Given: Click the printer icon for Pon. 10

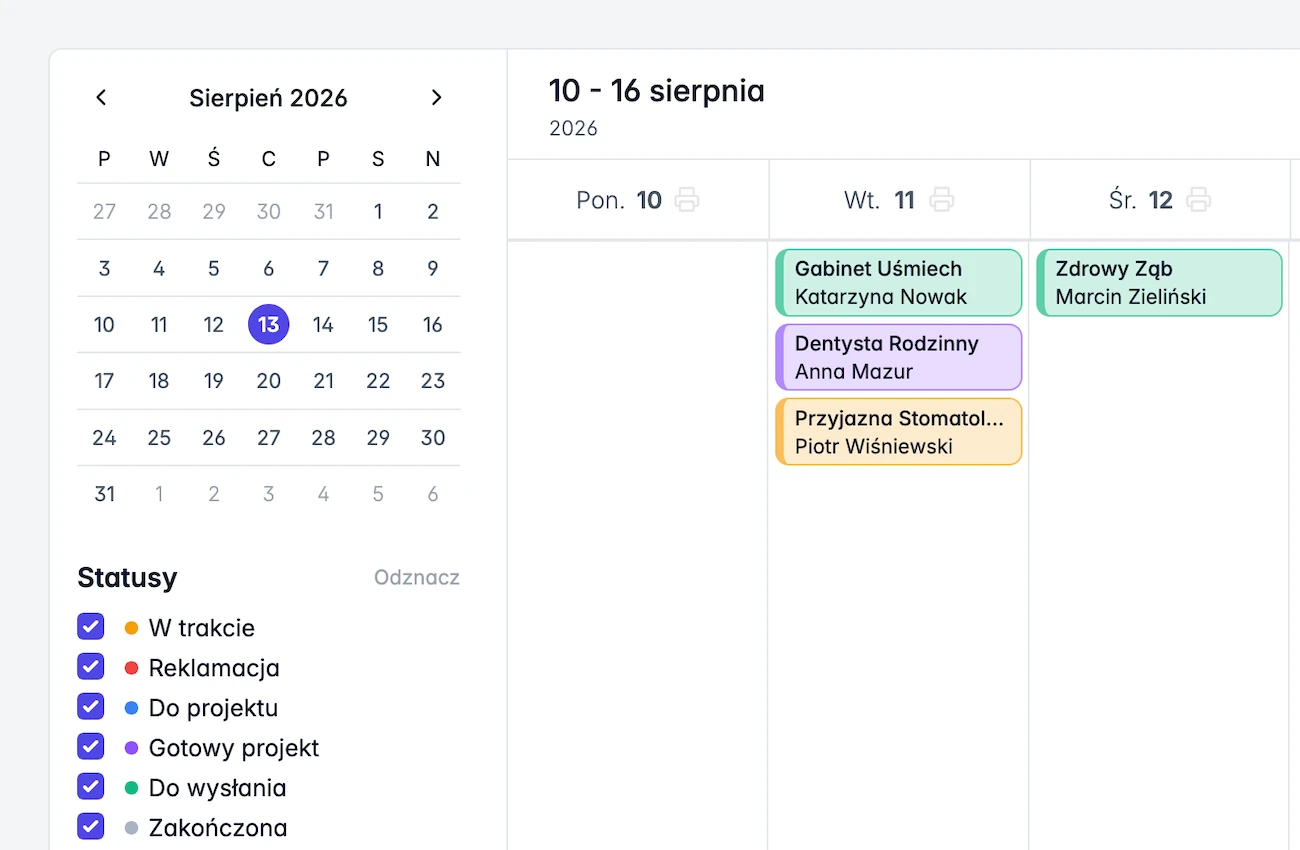Looking at the screenshot, I should (x=687, y=200).
